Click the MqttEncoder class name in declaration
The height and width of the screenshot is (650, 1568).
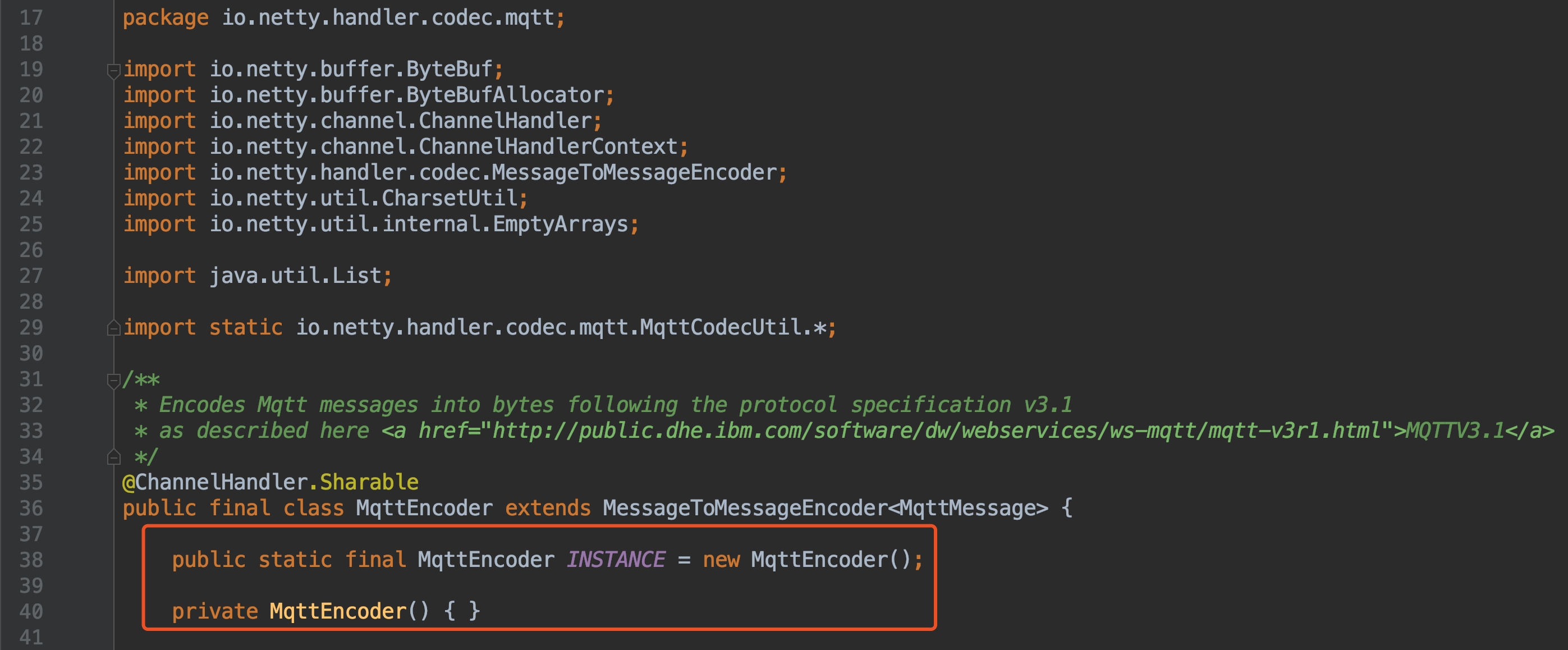pyautogui.click(x=424, y=508)
